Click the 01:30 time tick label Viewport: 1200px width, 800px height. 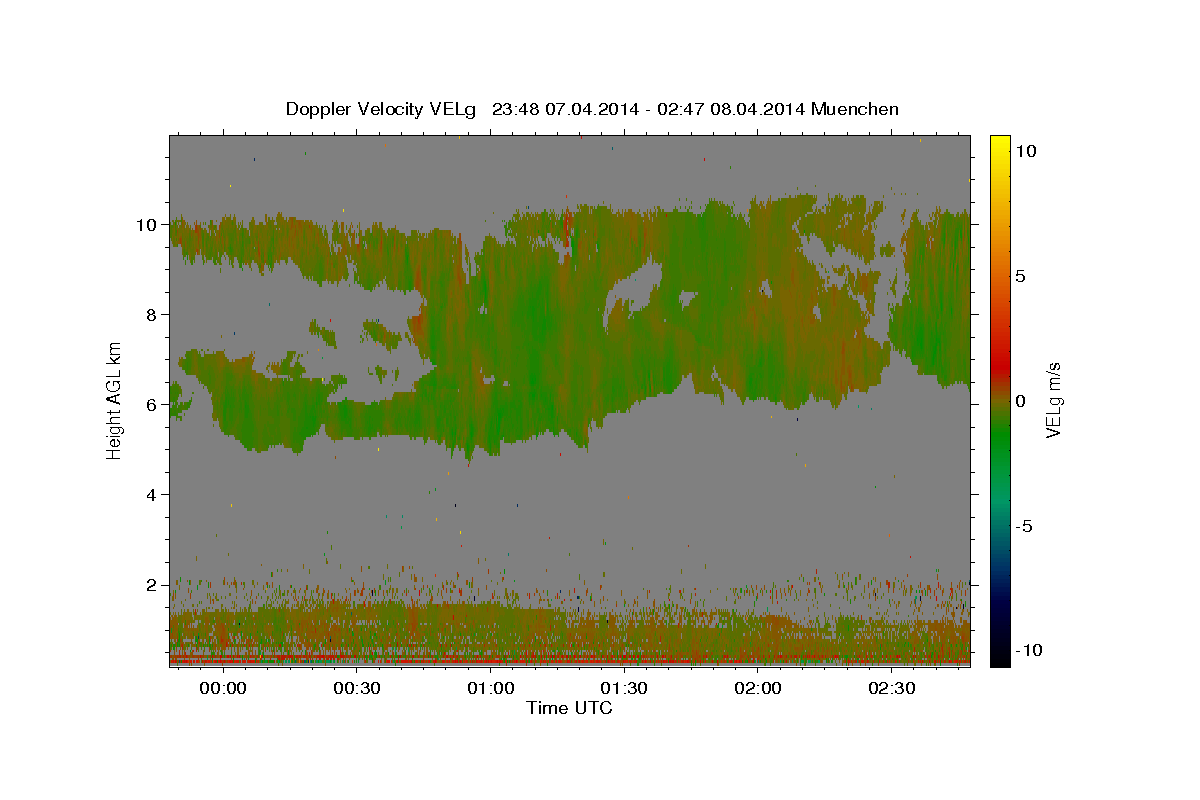624,689
